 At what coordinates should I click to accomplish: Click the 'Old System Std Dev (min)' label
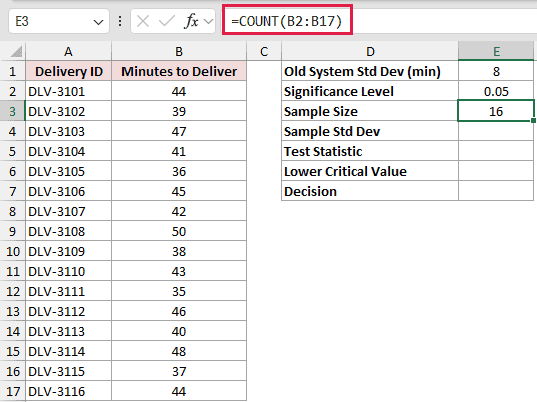tap(362, 72)
